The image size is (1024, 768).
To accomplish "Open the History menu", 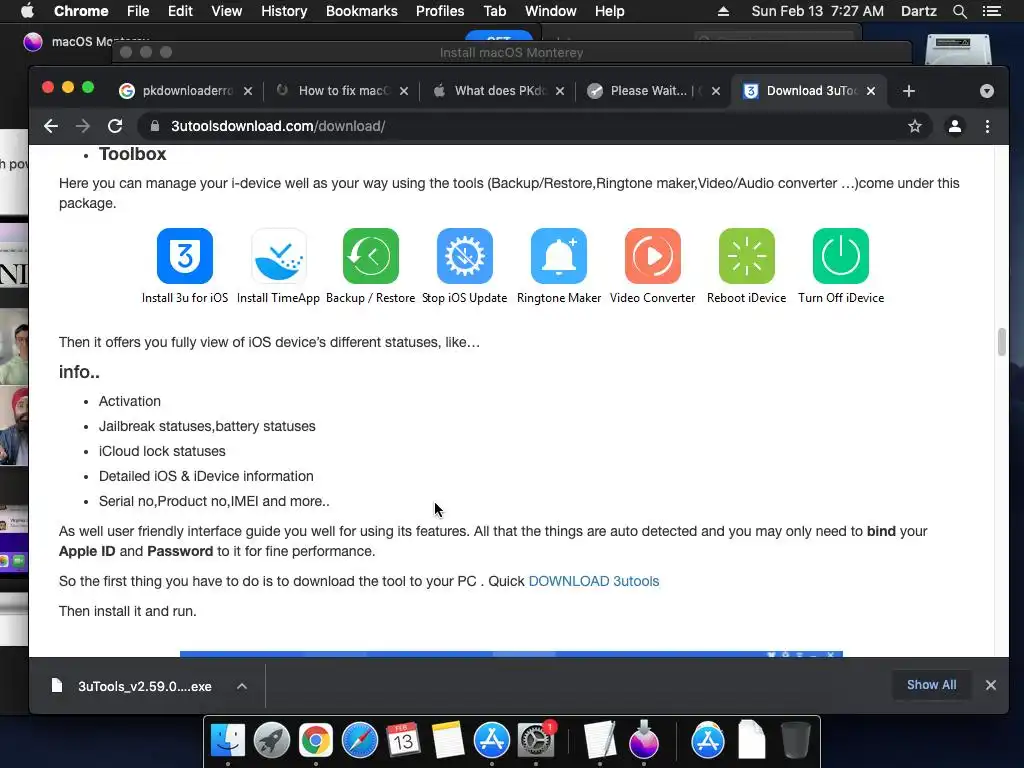I will point(284,11).
